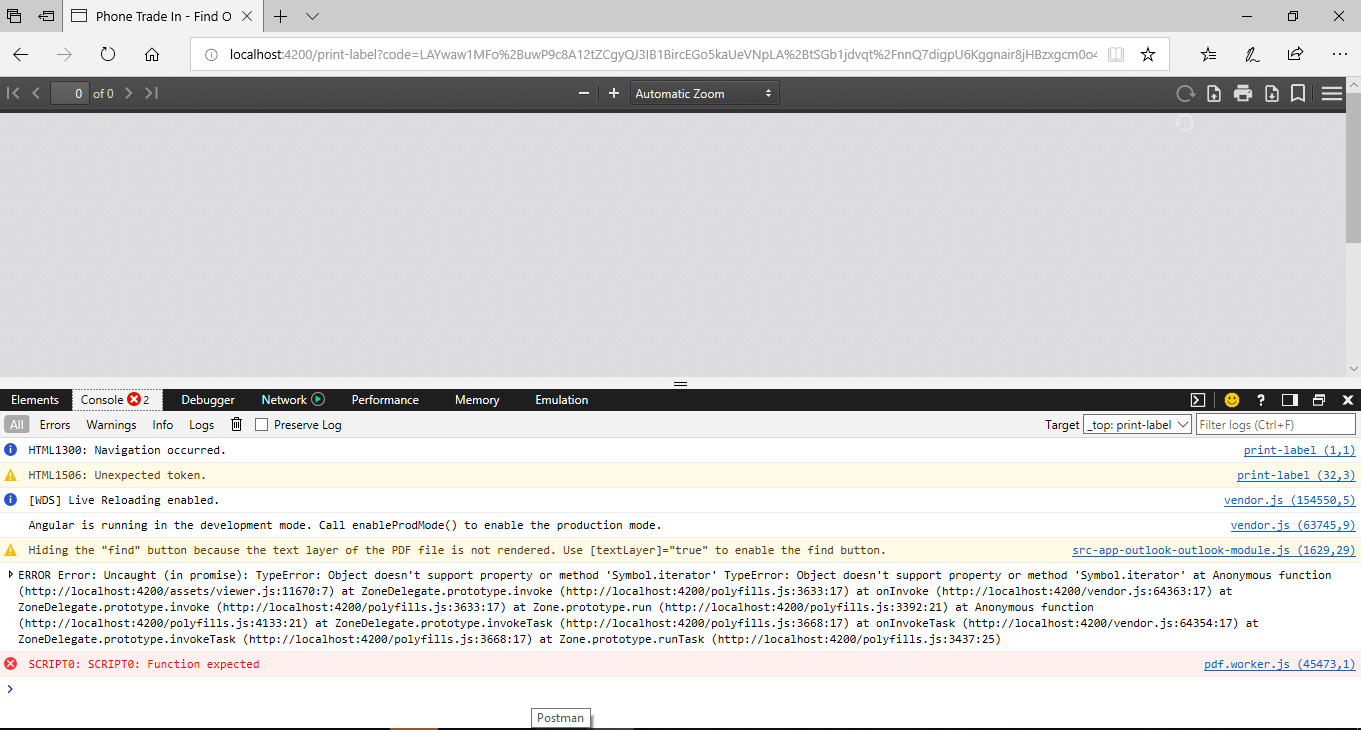The image size is (1361, 730).
Task: Open a PDF file from disk
Action: click(1212, 93)
